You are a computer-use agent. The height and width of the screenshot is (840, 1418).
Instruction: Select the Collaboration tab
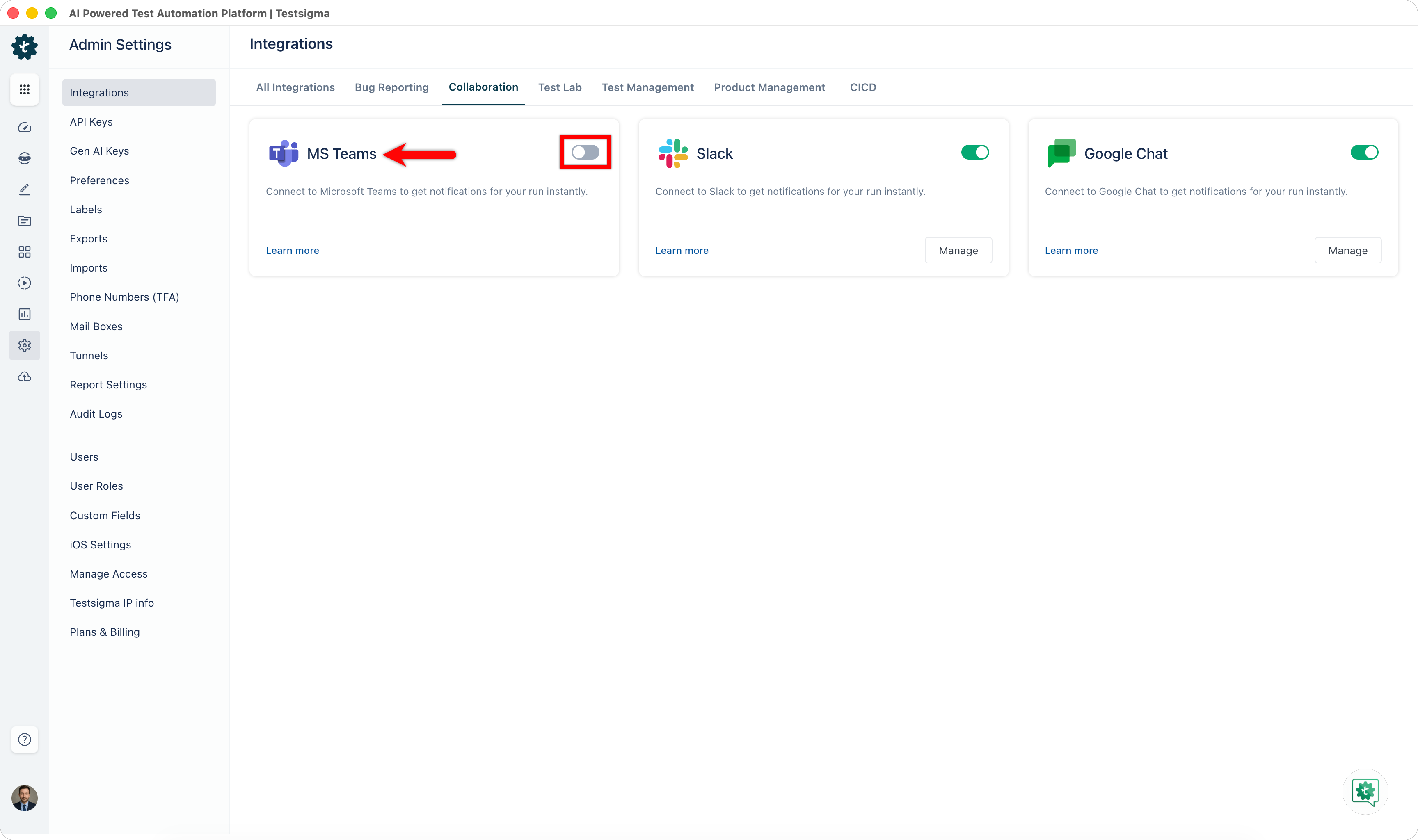[483, 87]
